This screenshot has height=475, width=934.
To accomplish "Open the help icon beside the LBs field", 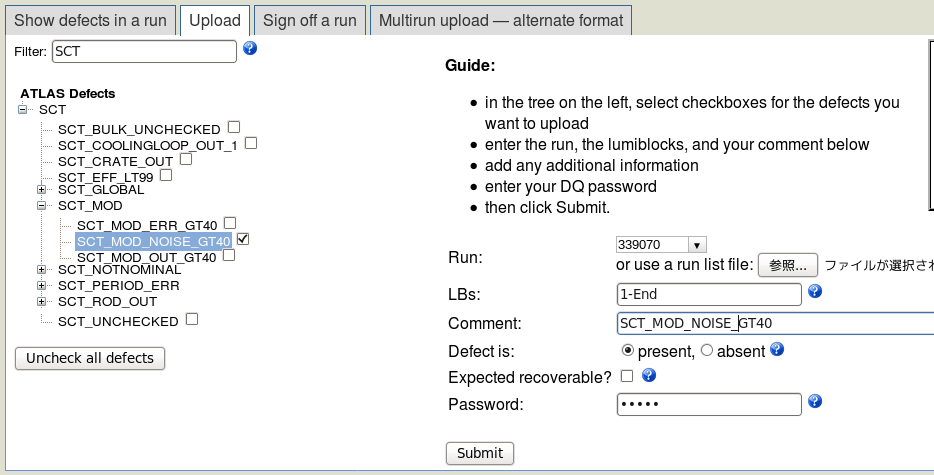I will 815,291.
